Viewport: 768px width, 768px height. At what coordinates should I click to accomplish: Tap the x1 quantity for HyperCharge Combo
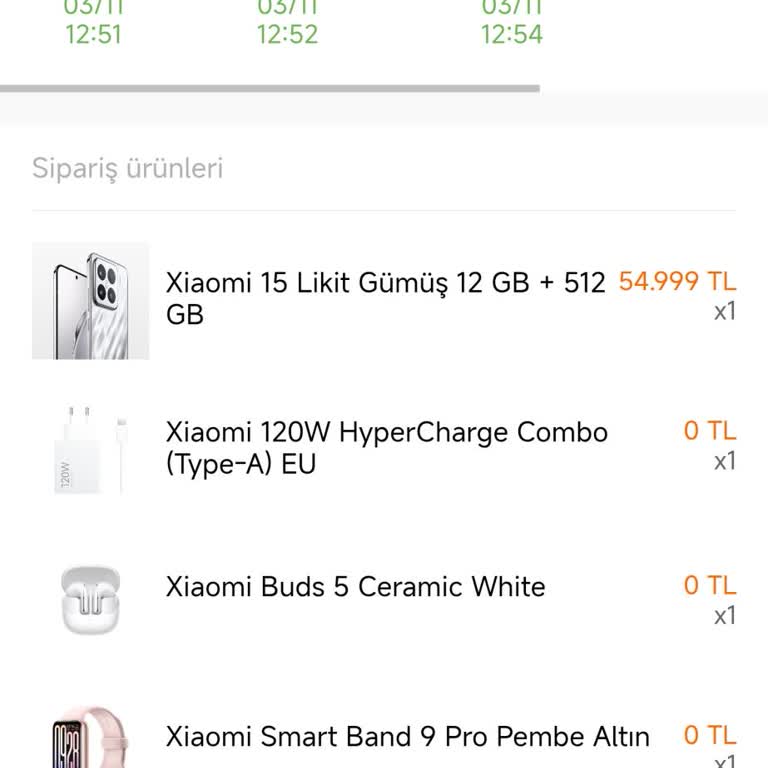click(x=724, y=461)
